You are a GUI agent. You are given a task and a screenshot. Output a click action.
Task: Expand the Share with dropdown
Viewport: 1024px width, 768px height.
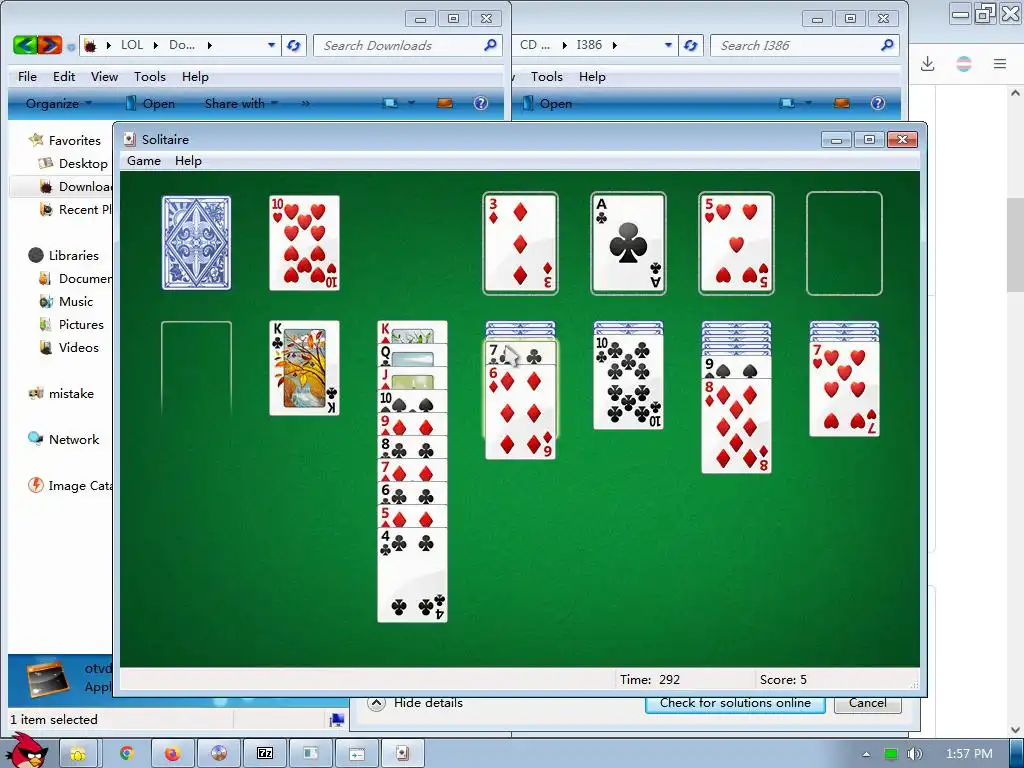[241, 103]
